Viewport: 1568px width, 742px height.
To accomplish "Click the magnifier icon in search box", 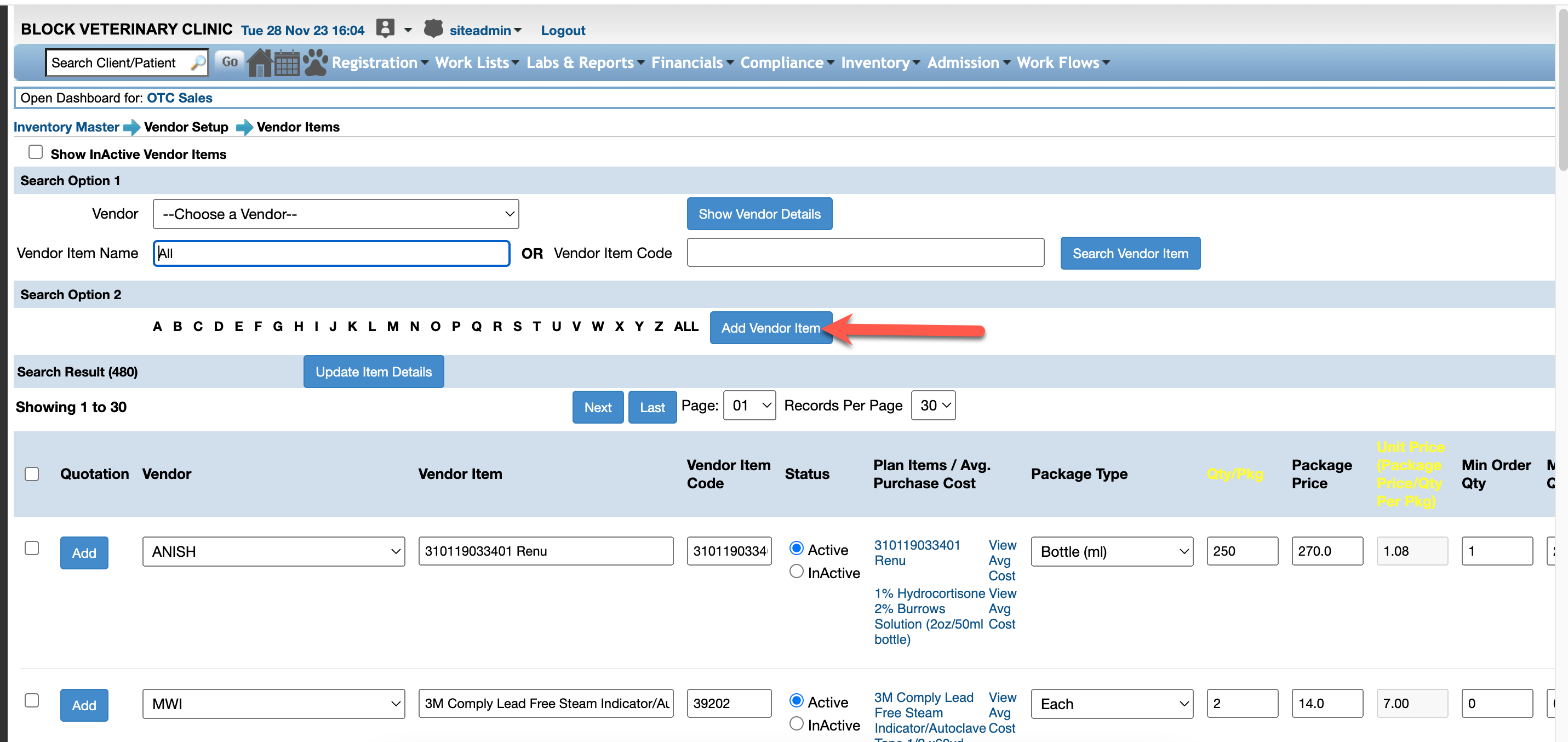I will pyautogui.click(x=197, y=62).
